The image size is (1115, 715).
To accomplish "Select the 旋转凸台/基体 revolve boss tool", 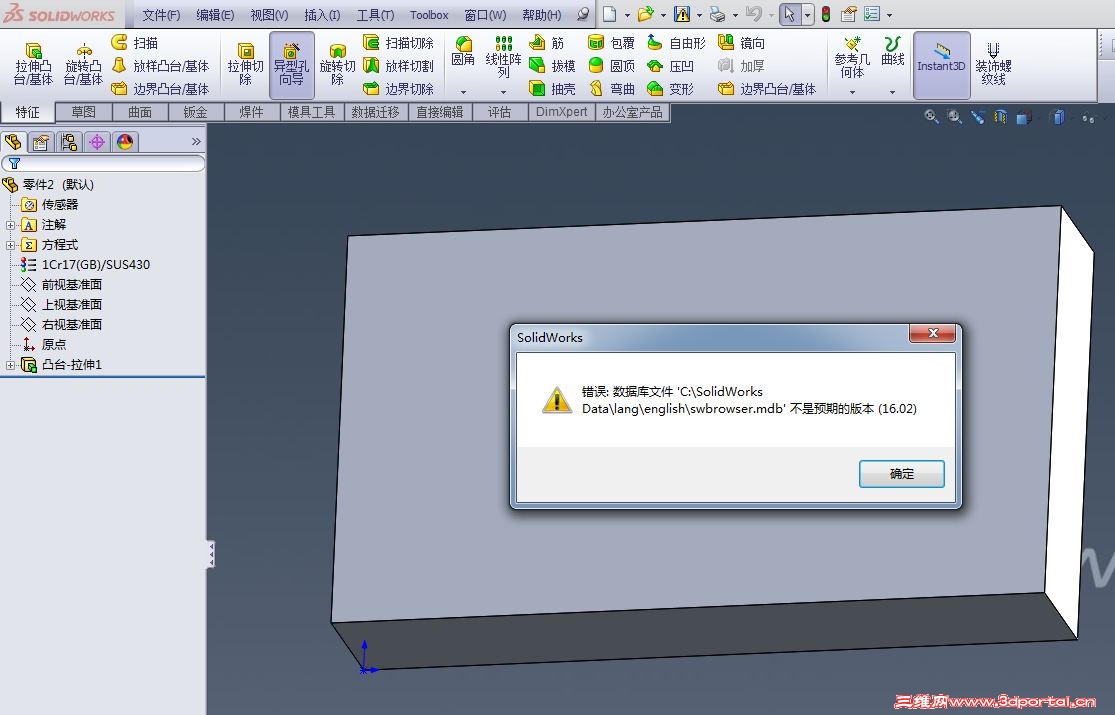I will [x=83, y=65].
